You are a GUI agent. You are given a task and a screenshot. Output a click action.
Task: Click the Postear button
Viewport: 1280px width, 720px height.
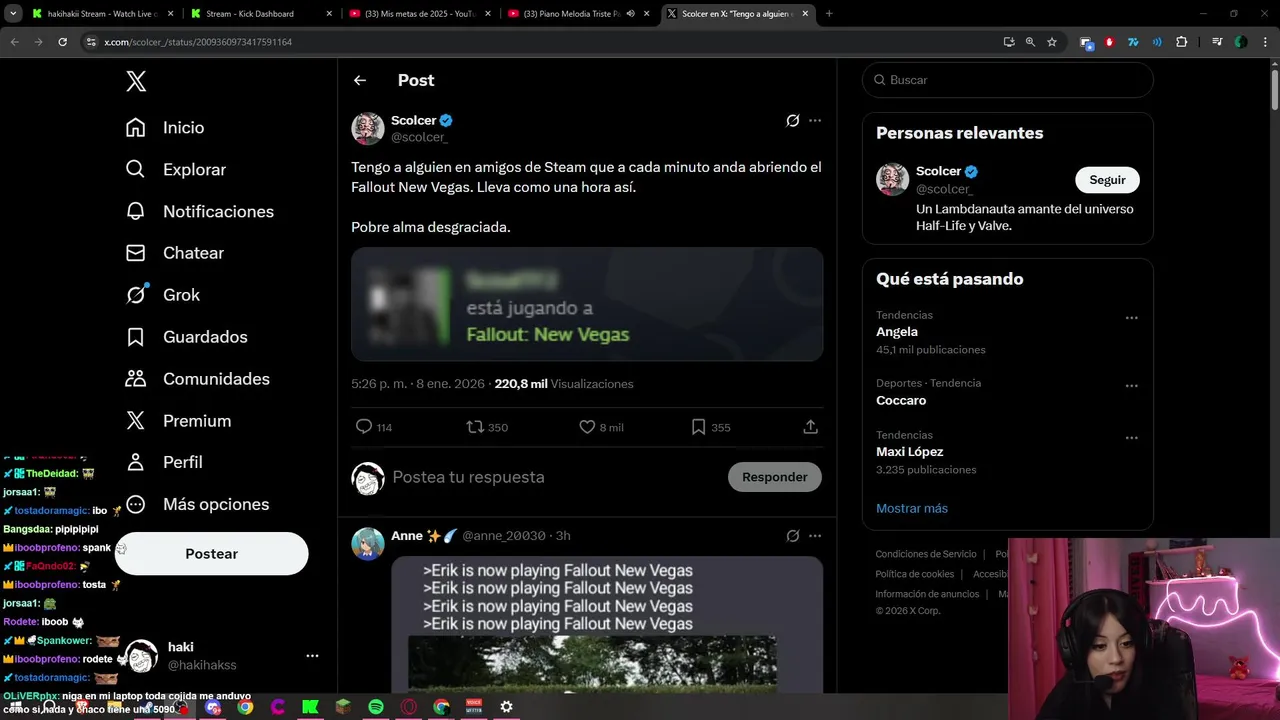pos(211,554)
